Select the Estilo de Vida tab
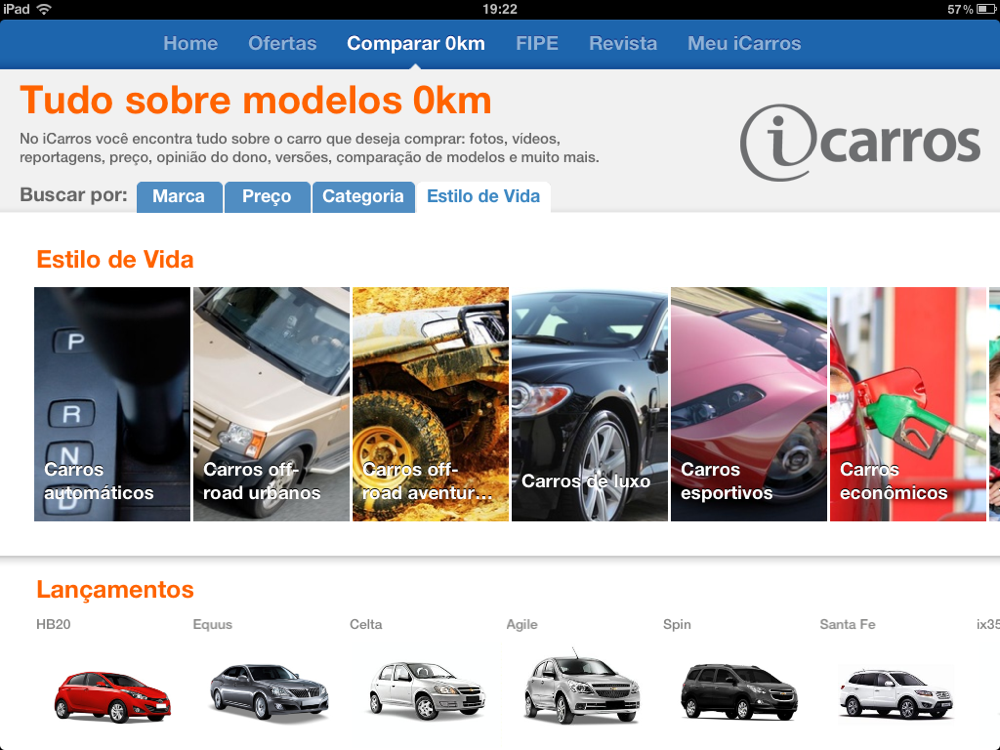 pos(483,196)
